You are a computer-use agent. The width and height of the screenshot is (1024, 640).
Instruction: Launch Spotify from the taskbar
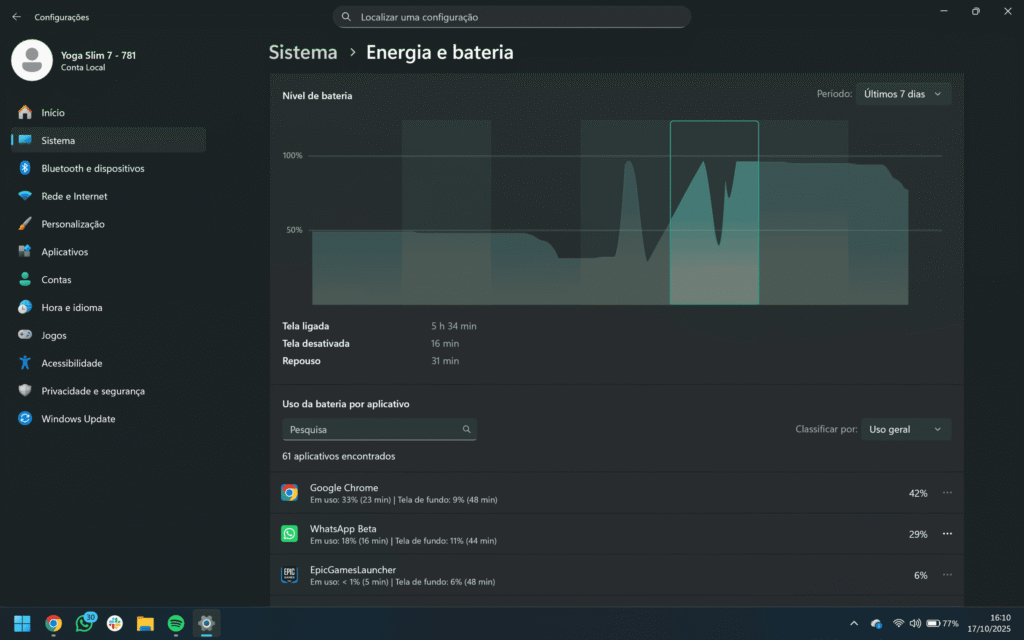click(175, 623)
